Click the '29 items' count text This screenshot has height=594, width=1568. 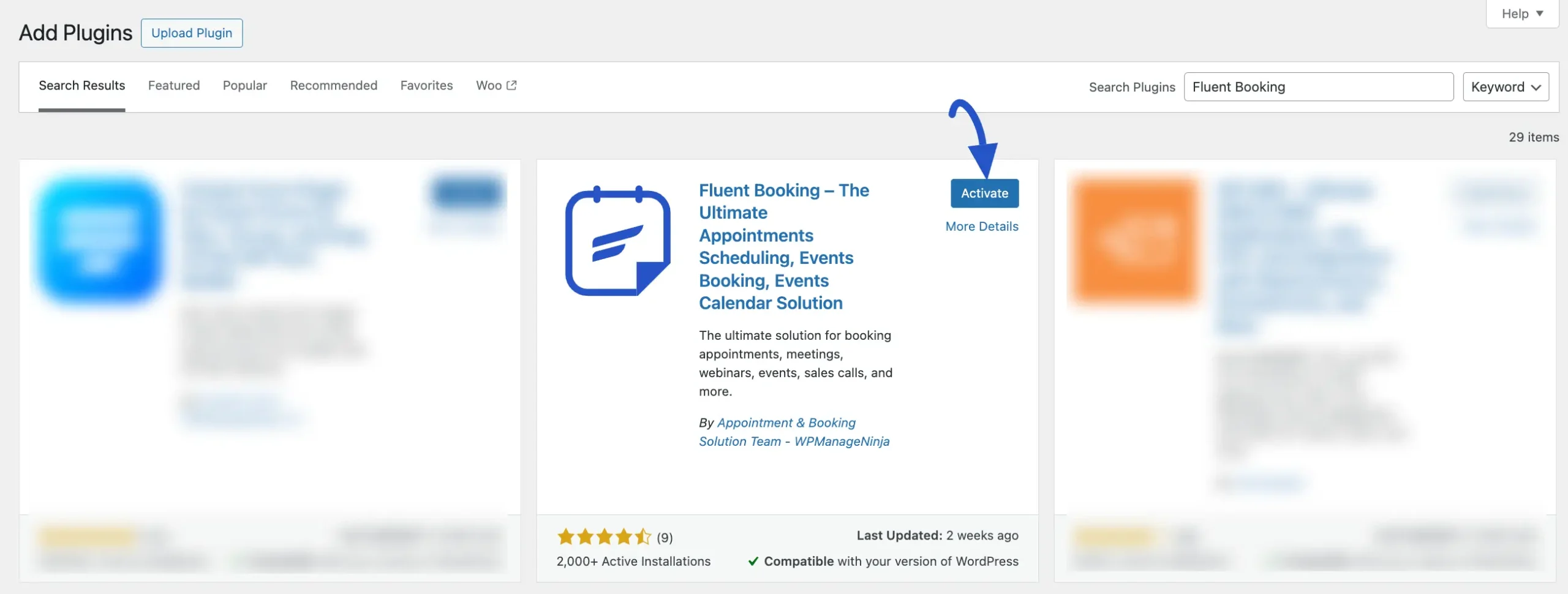pos(1534,137)
